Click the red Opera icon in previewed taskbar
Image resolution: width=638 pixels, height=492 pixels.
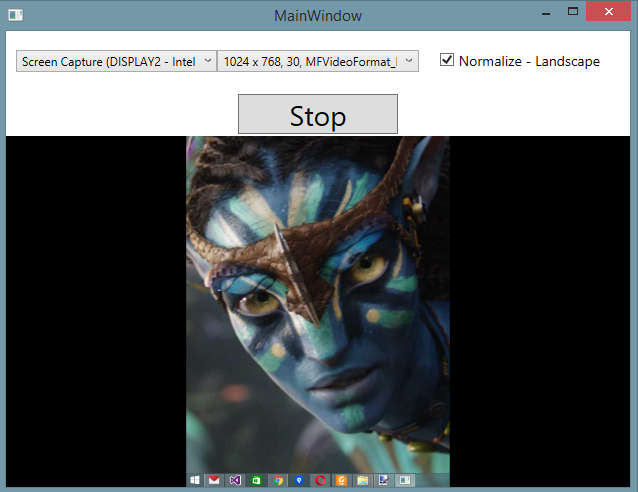tap(320, 480)
